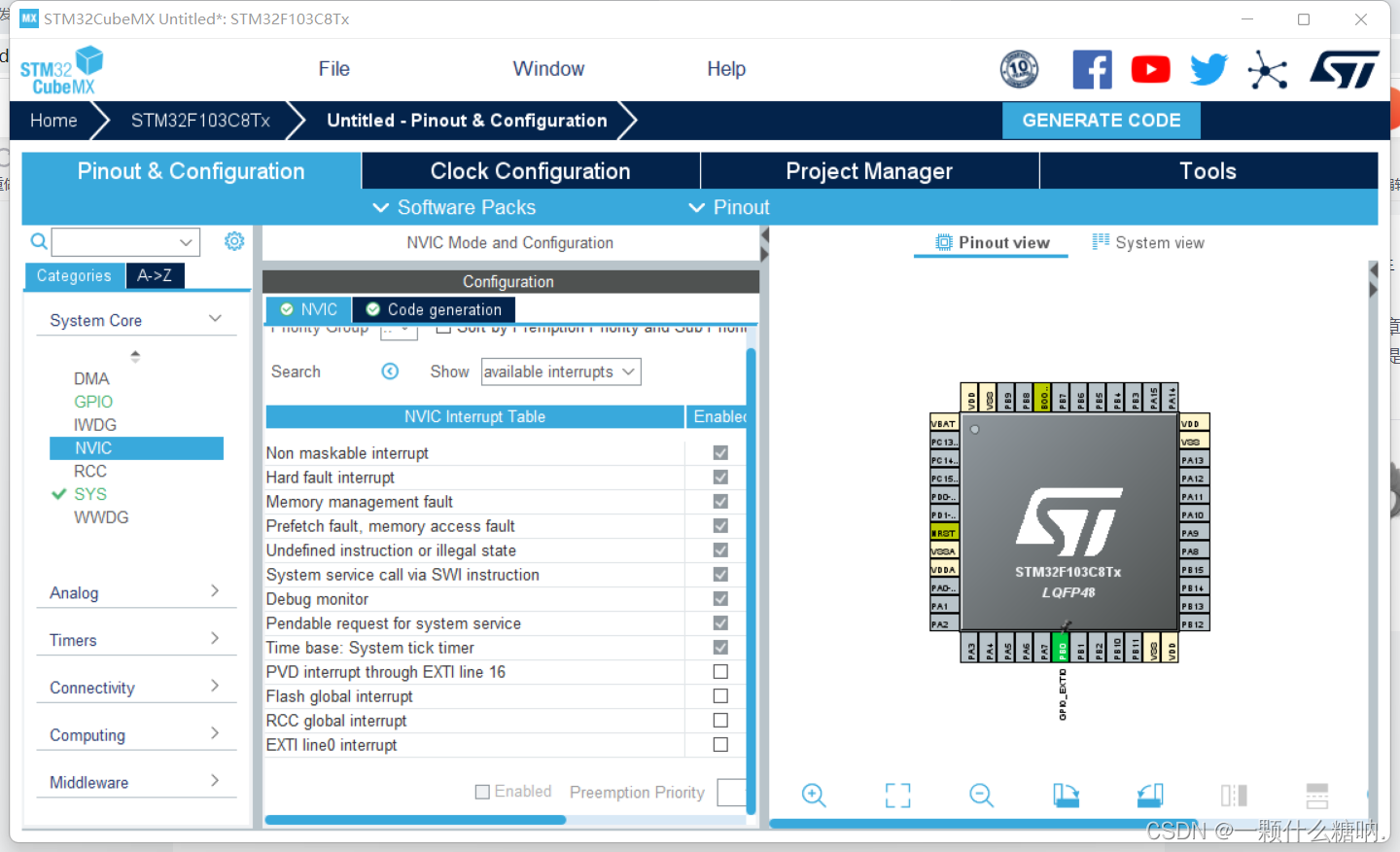Open the YouTube icon link
1400x852 pixels.
coord(1150,69)
